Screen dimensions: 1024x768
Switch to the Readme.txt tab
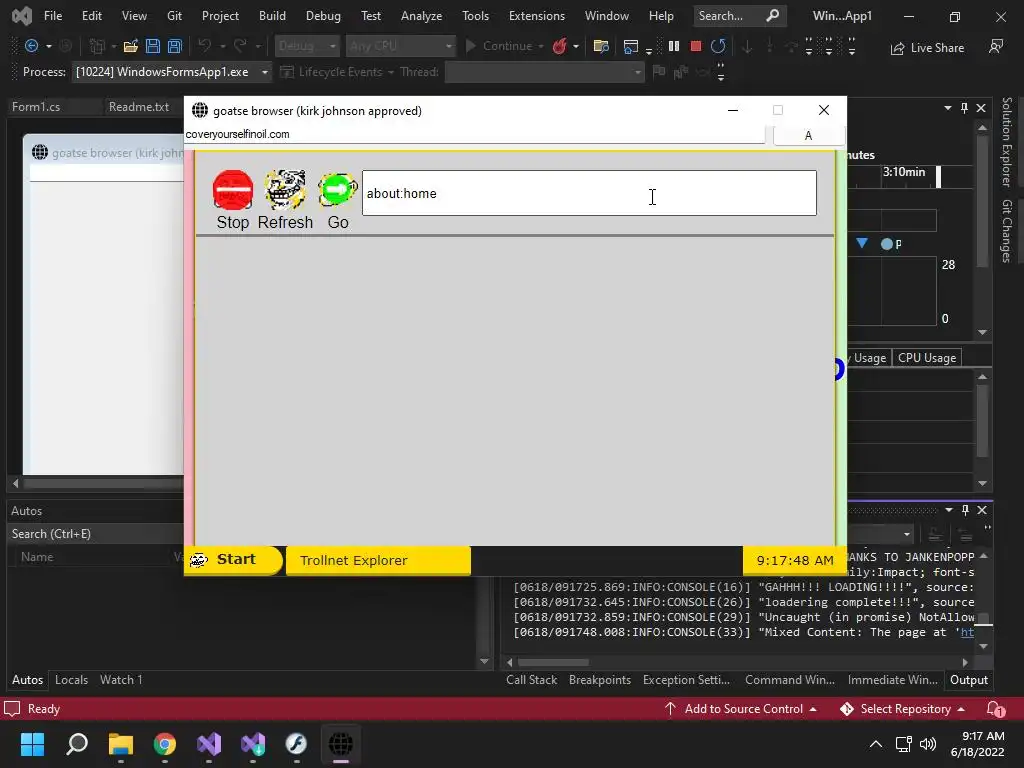point(138,106)
